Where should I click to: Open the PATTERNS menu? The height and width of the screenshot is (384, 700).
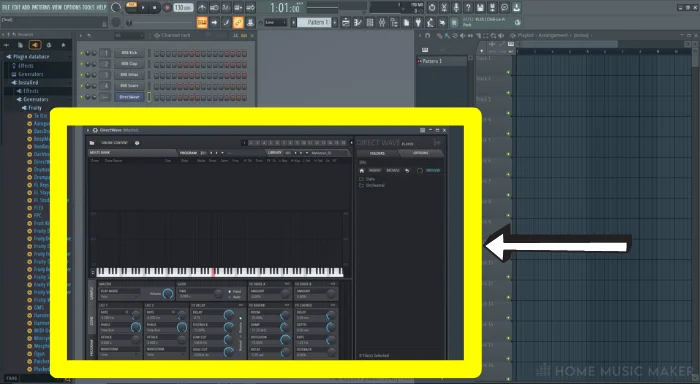[41, 7]
